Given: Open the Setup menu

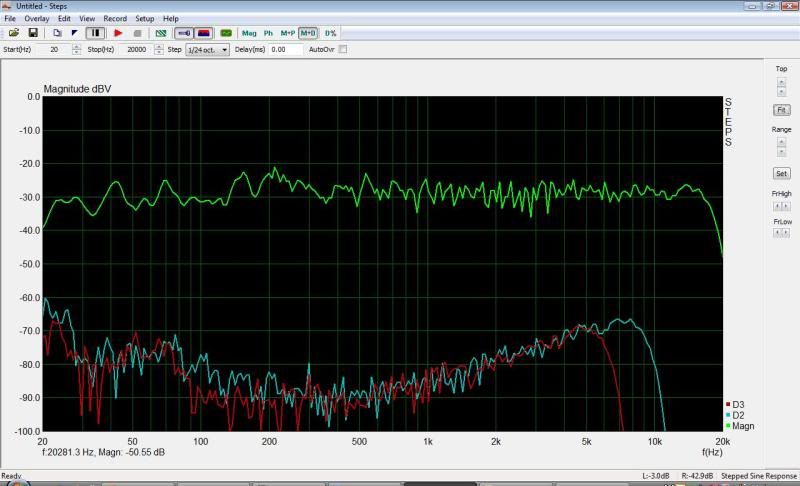Looking at the screenshot, I should (145, 18).
